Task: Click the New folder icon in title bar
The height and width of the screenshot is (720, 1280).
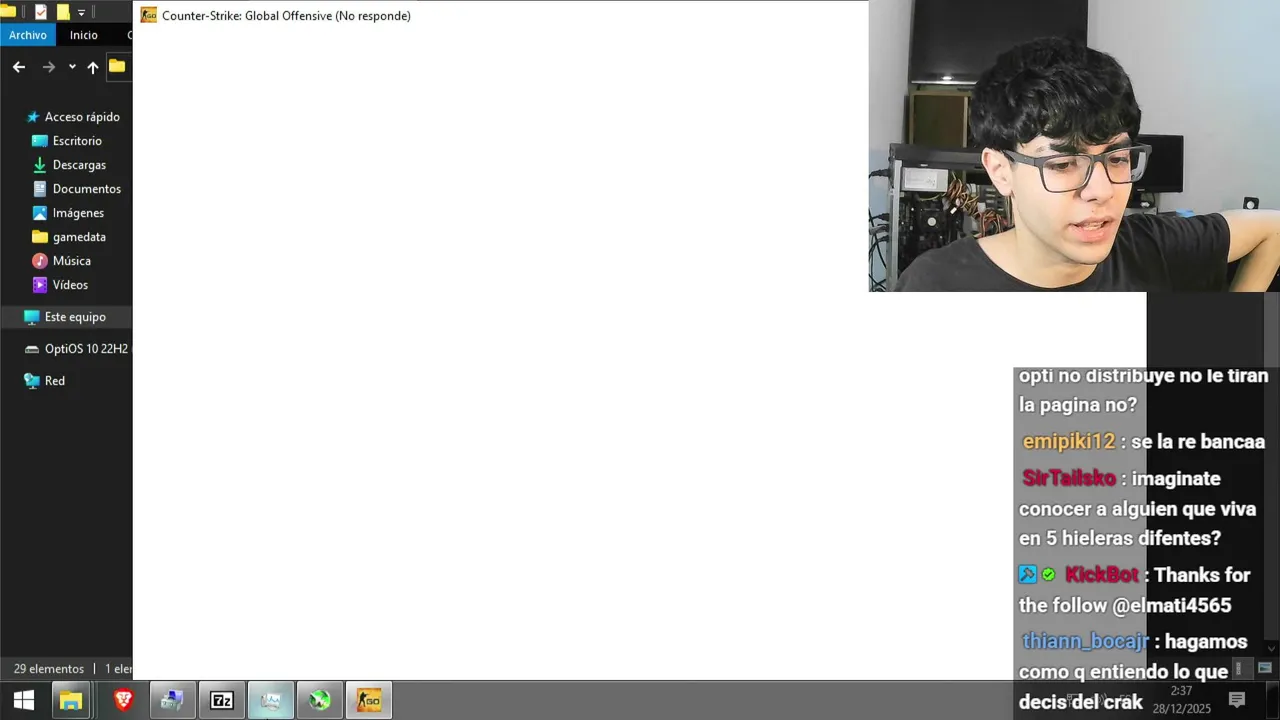Action: 63,12
